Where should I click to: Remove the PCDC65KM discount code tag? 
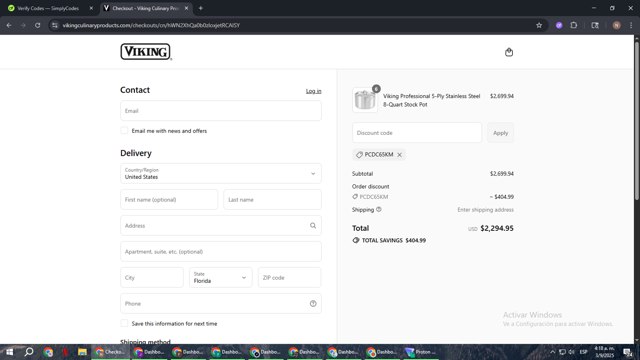click(x=400, y=155)
